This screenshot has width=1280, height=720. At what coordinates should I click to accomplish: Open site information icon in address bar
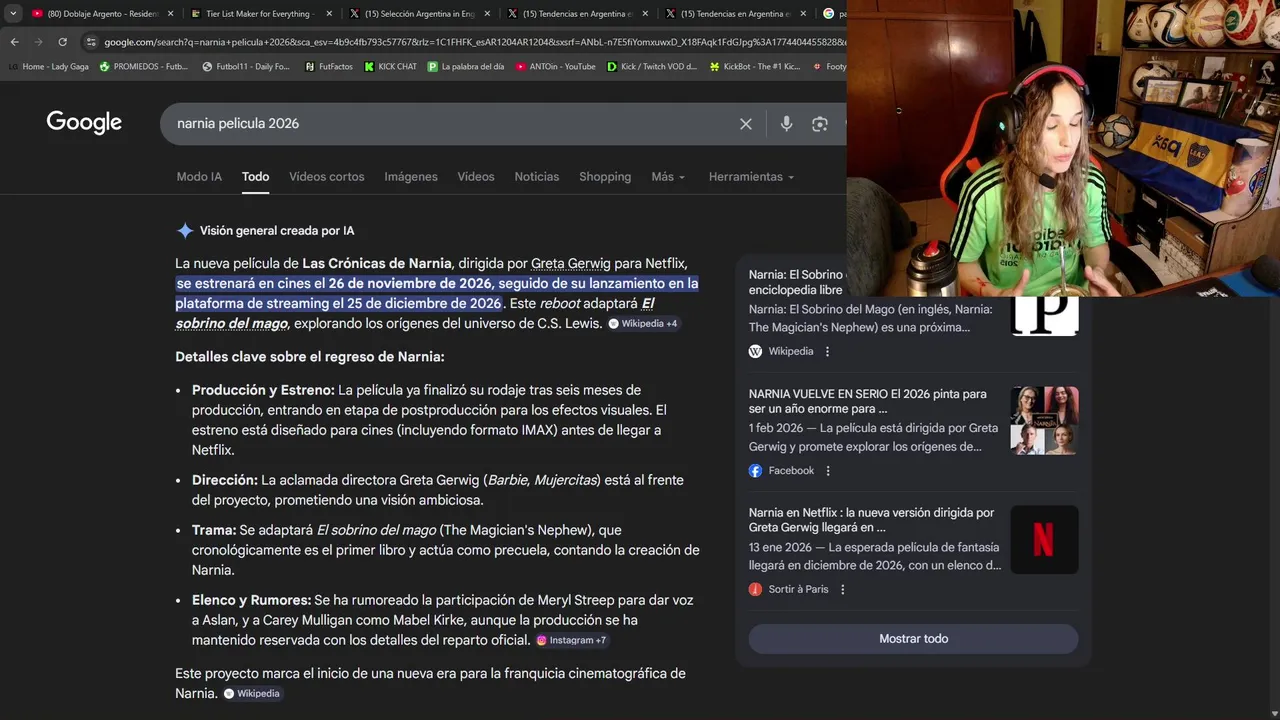(91, 42)
